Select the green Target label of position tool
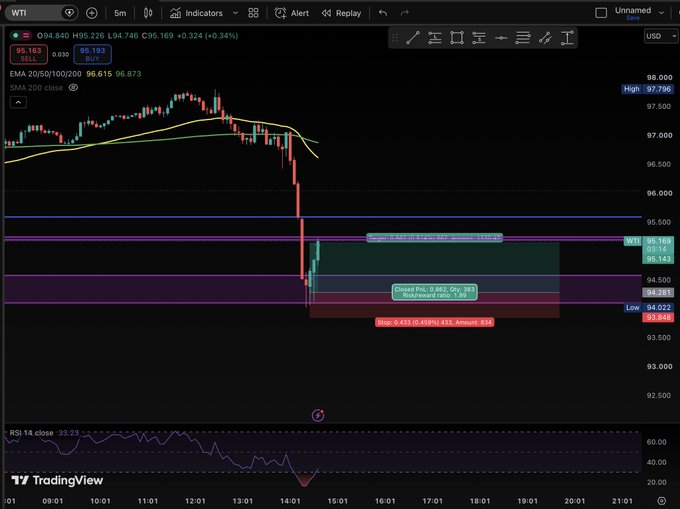 coord(435,238)
